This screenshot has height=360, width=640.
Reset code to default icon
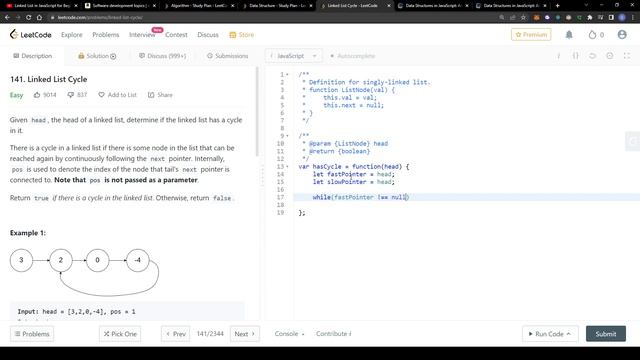(x=592, y=56)
